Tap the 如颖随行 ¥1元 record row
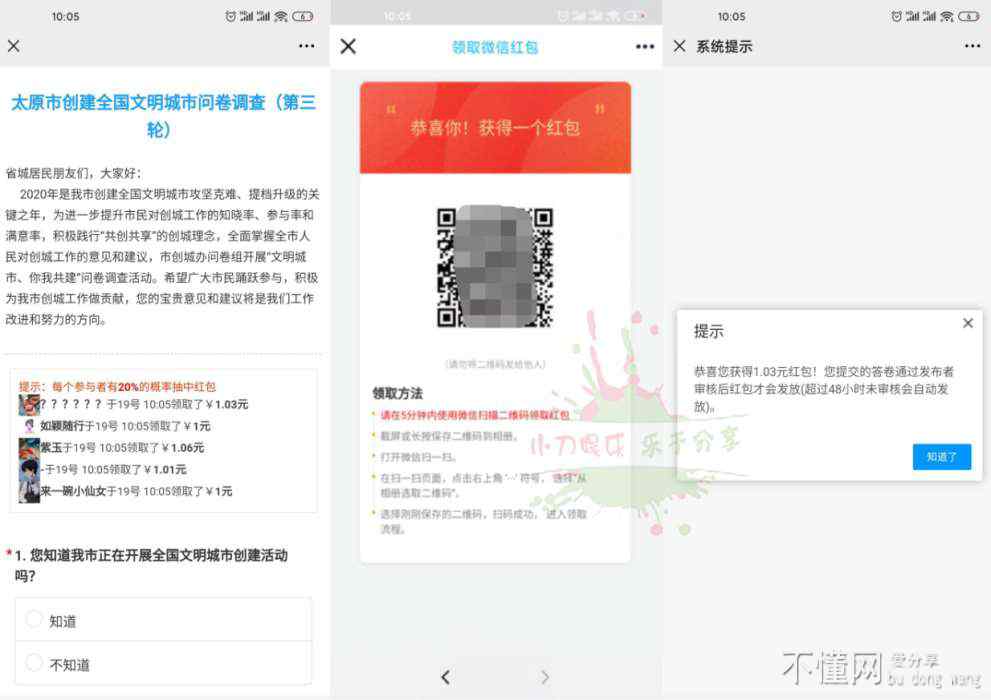Image resolution: width=991 pixels, height=700 pixels. coord(116,426)
